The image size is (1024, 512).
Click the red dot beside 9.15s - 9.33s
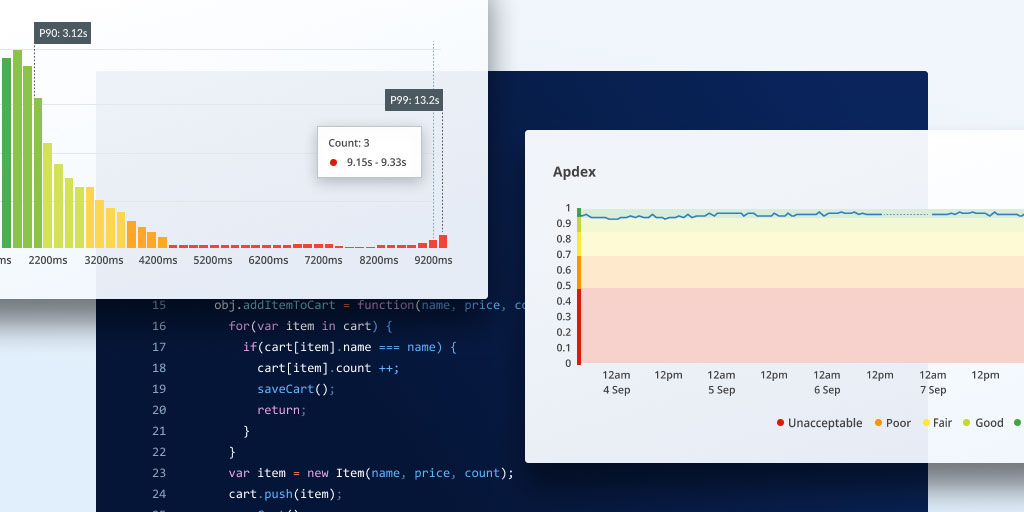pyautogui.click(x=334, y=163)
